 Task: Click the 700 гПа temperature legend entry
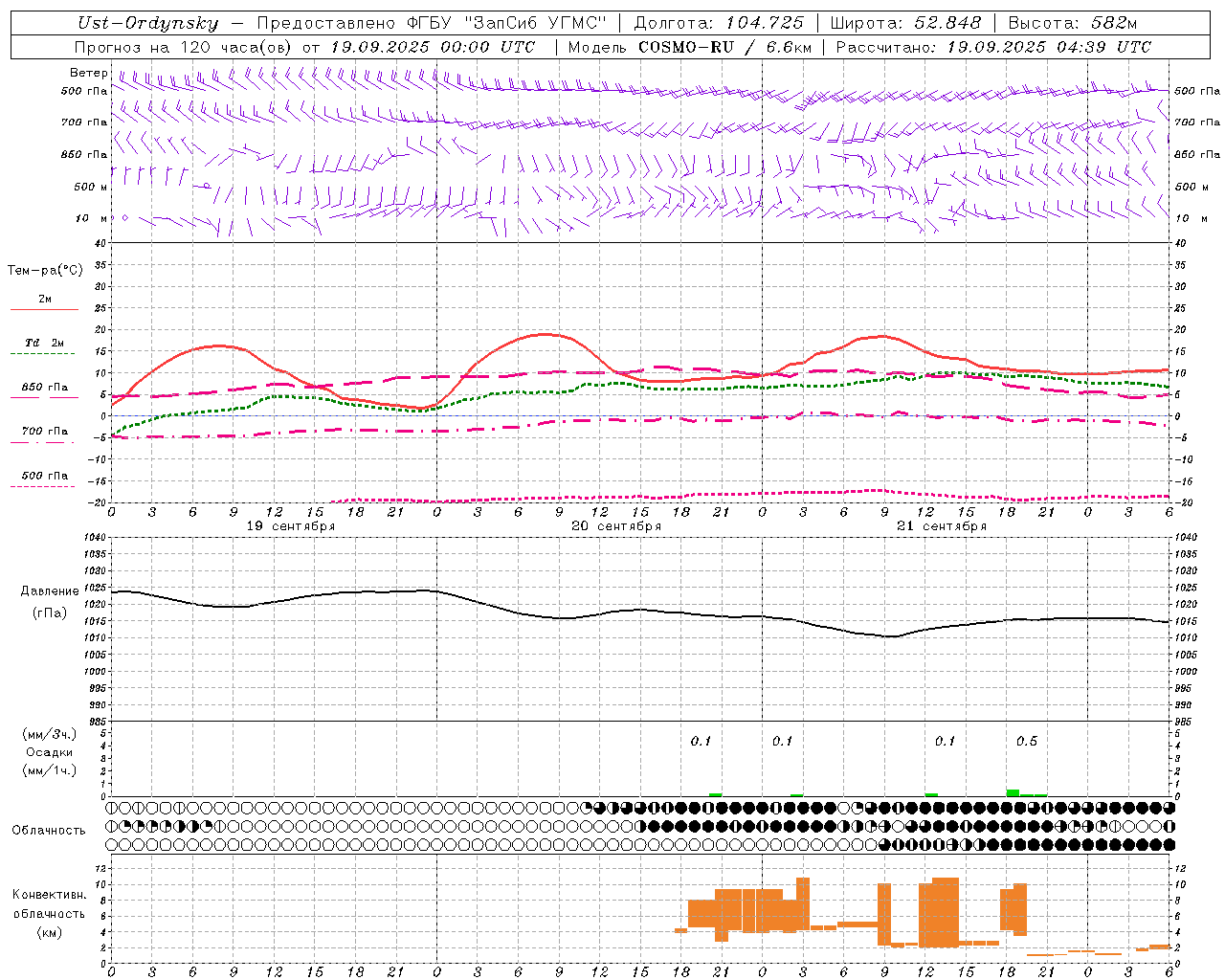(45, 432)
